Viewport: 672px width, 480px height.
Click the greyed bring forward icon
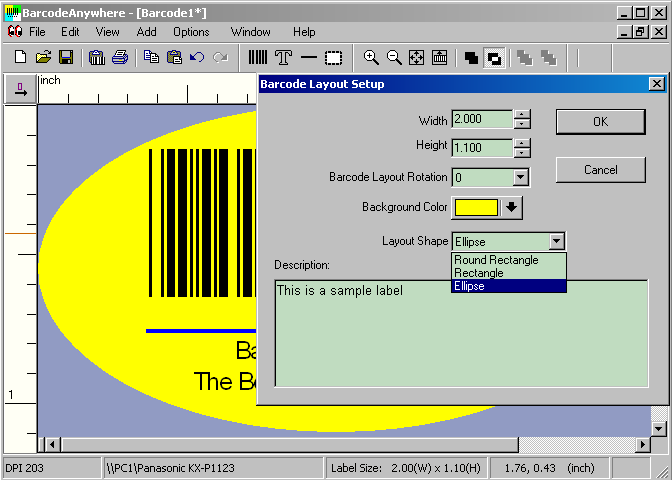[x=525, y=58]
